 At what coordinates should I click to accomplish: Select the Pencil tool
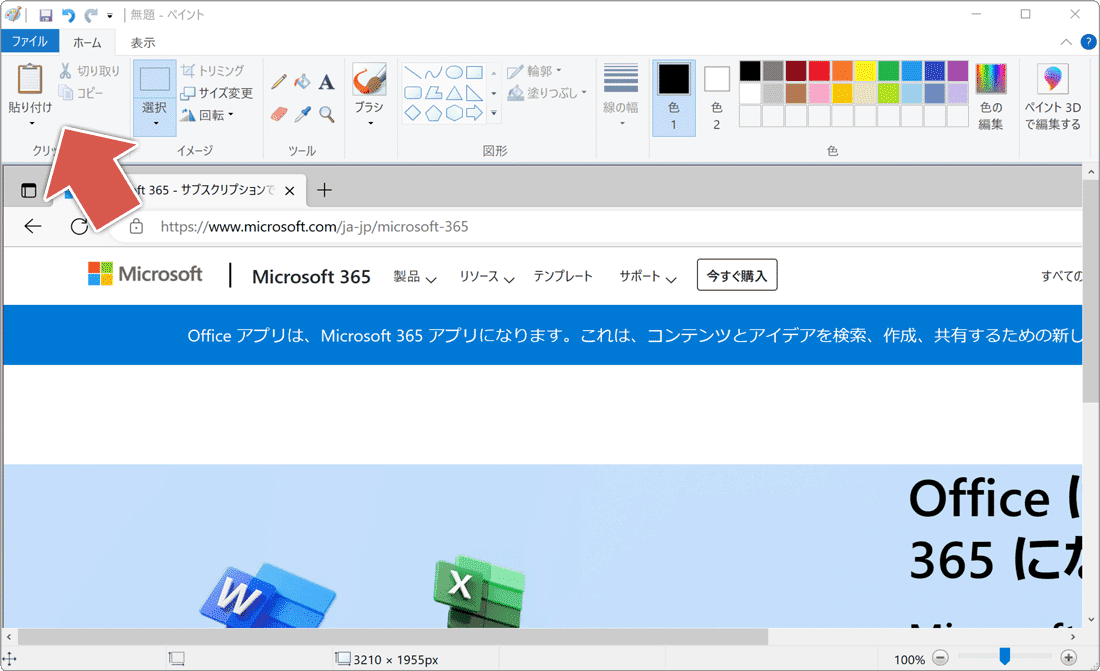277,82
